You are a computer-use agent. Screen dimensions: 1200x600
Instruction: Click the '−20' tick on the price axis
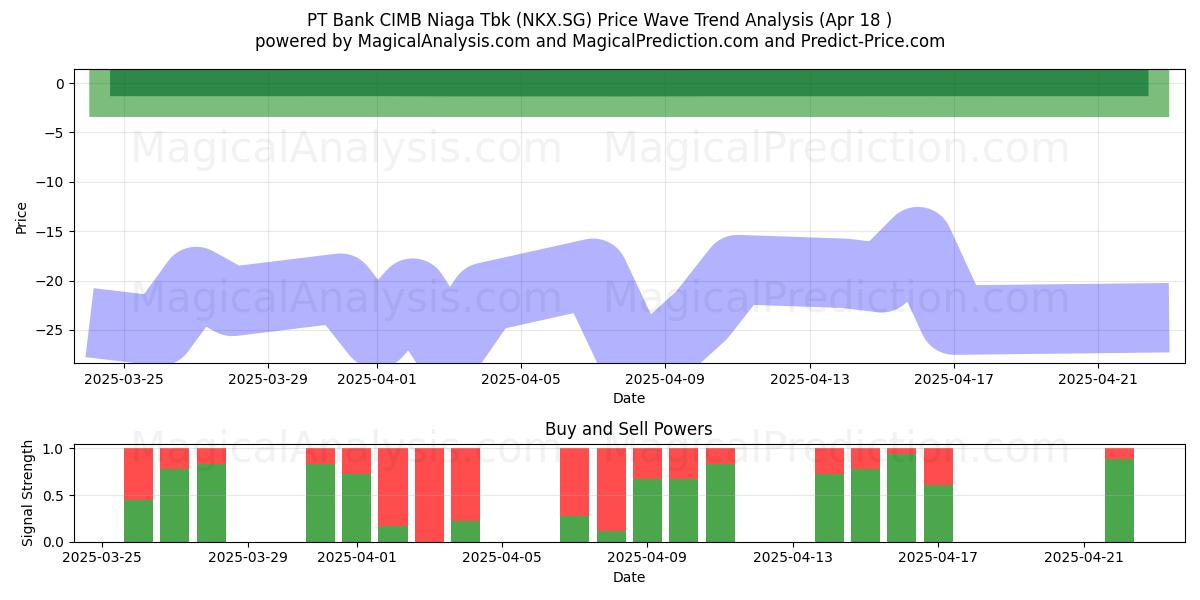[50, 281]
